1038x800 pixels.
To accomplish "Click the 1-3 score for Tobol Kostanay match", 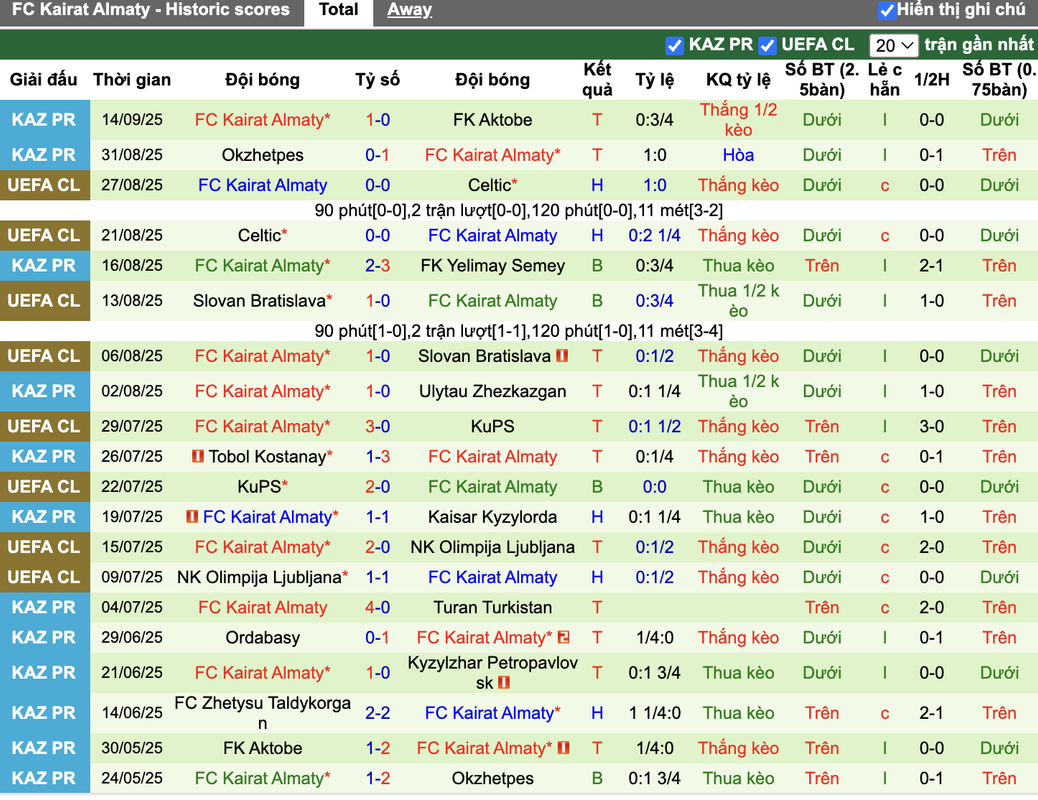I will (377, 456).
